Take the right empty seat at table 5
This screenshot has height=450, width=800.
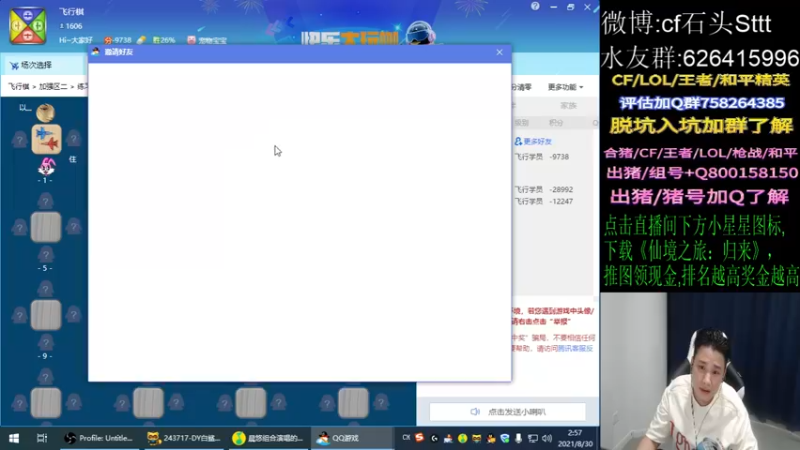[73, 227]
